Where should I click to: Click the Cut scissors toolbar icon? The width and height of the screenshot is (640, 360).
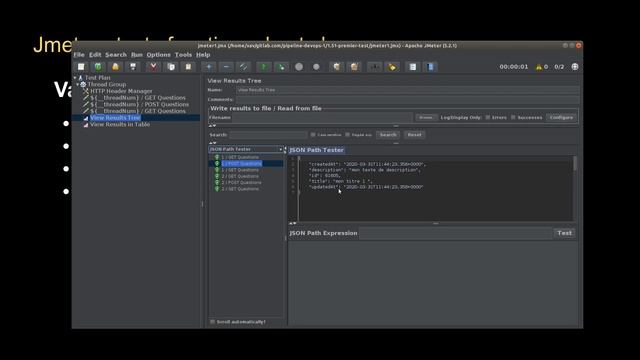[153, 67]
